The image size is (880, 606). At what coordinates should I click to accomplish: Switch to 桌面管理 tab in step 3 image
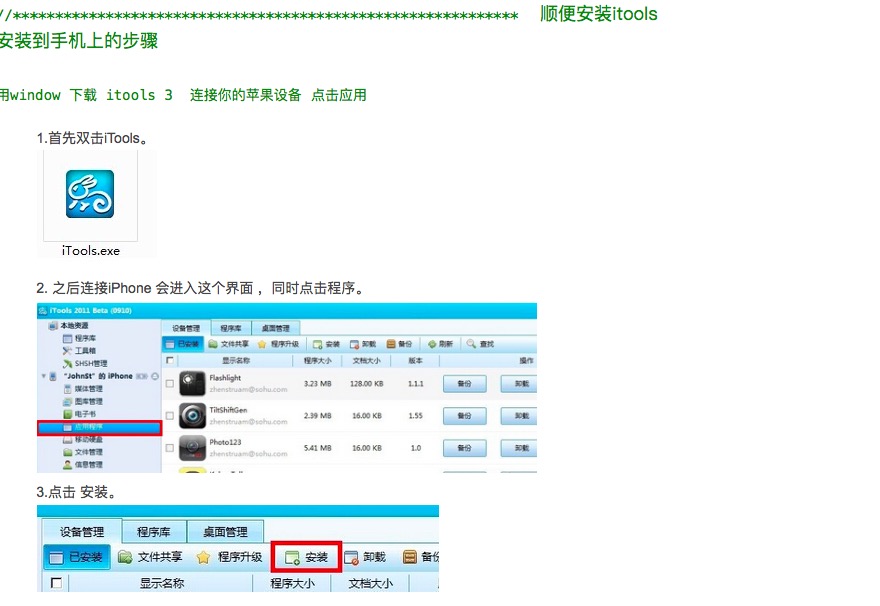[x=225, y=531]
